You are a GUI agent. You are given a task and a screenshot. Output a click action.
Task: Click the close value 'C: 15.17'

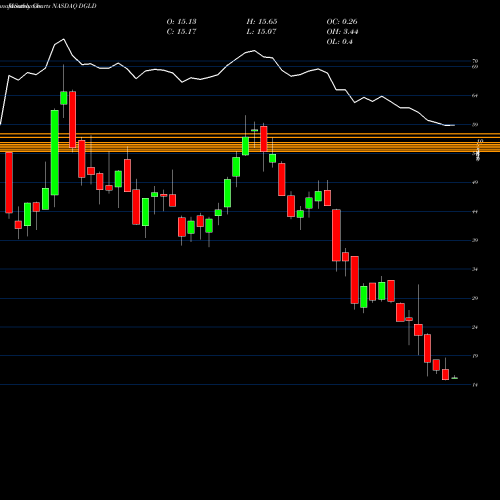[x=181, y=32]
